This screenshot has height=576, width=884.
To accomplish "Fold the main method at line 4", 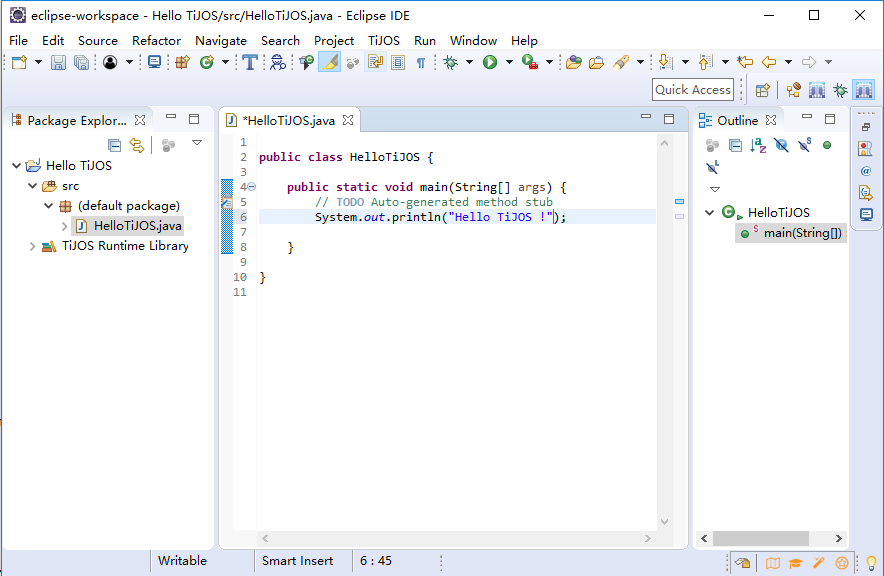I will (x=252, y=187).
